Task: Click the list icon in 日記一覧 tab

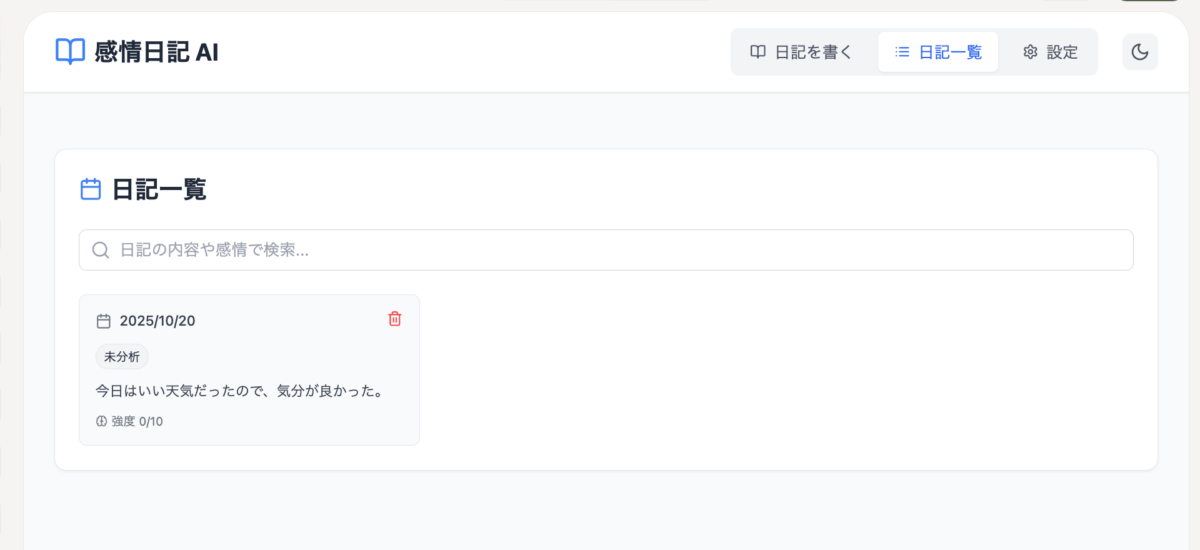Action: tap(902, 52)
